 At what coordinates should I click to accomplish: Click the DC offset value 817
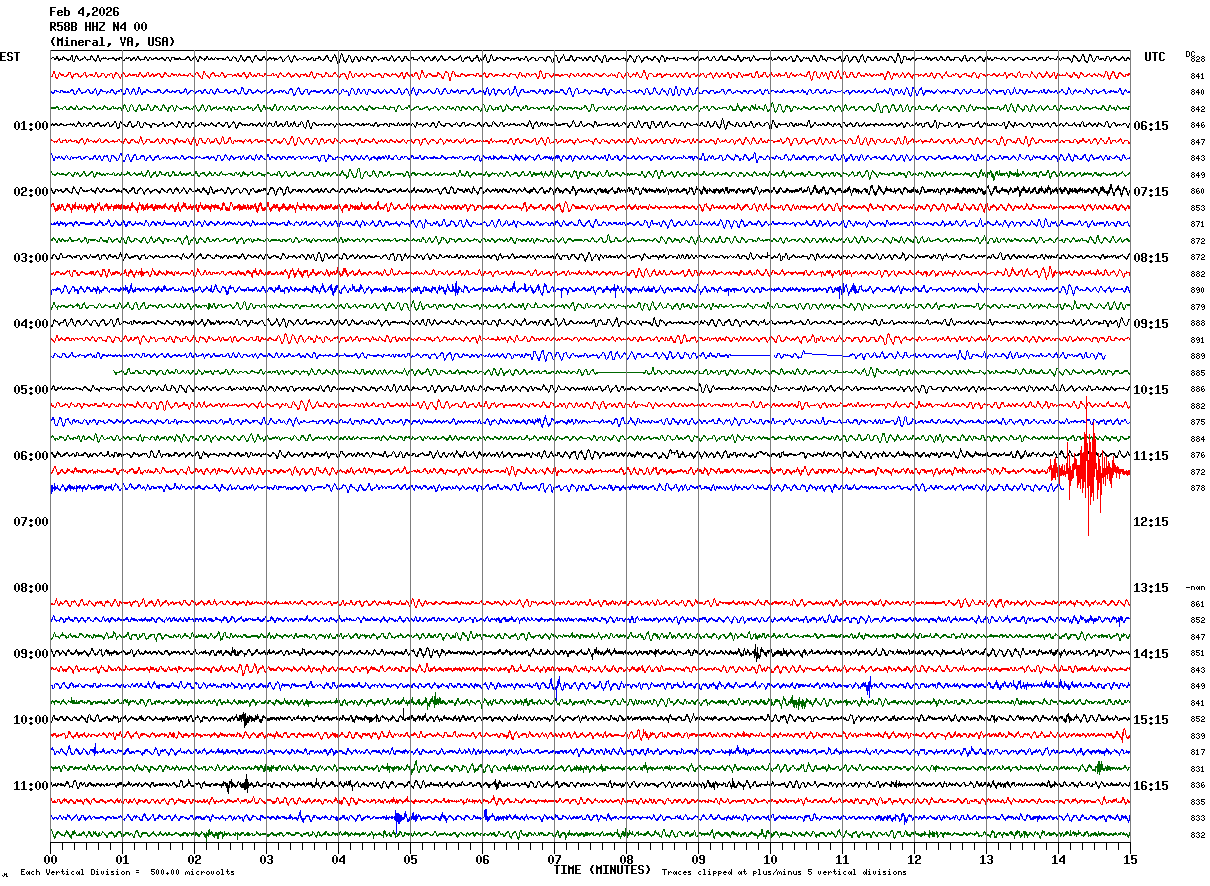(1198, 753)
